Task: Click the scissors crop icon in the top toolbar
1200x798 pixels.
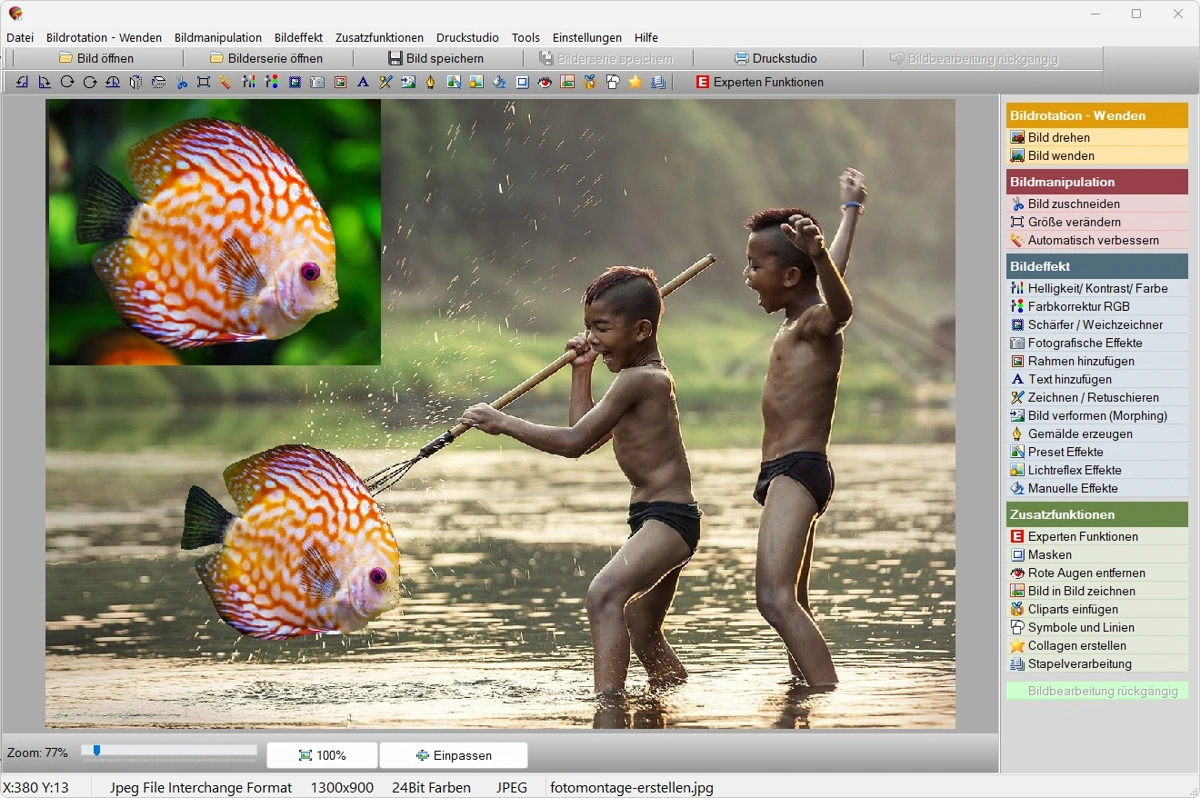Action: tap(181, 82)
